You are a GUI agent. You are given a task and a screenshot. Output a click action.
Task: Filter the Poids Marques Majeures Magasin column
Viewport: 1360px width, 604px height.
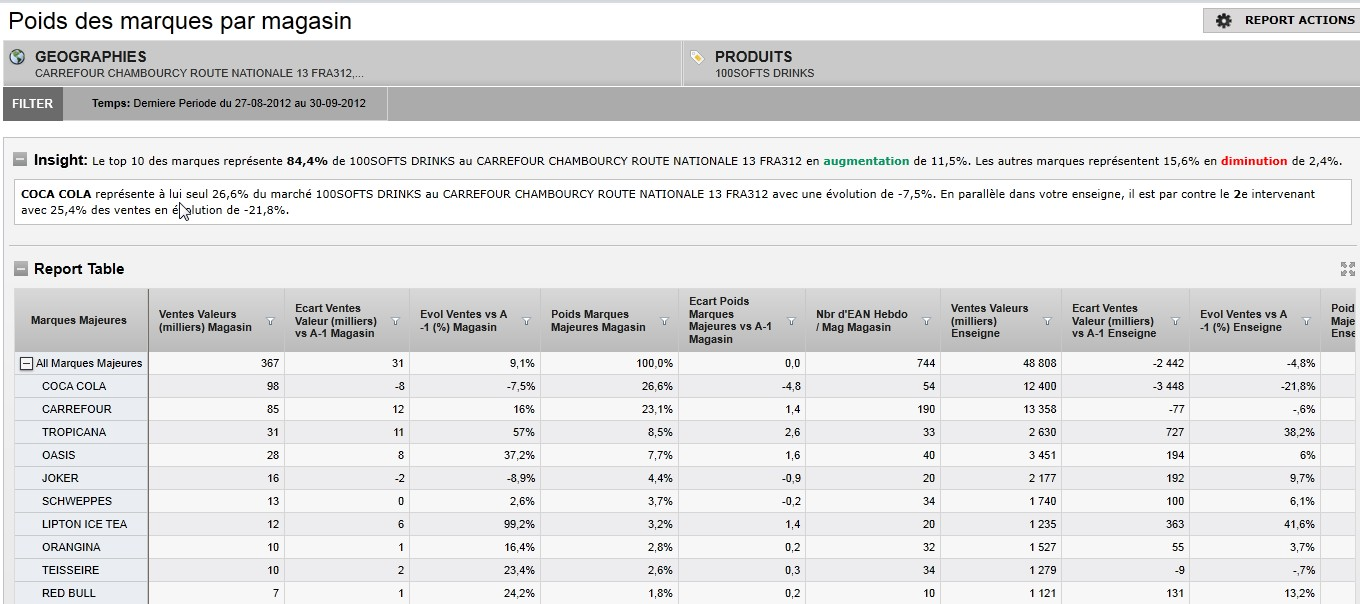pos(666,321)
